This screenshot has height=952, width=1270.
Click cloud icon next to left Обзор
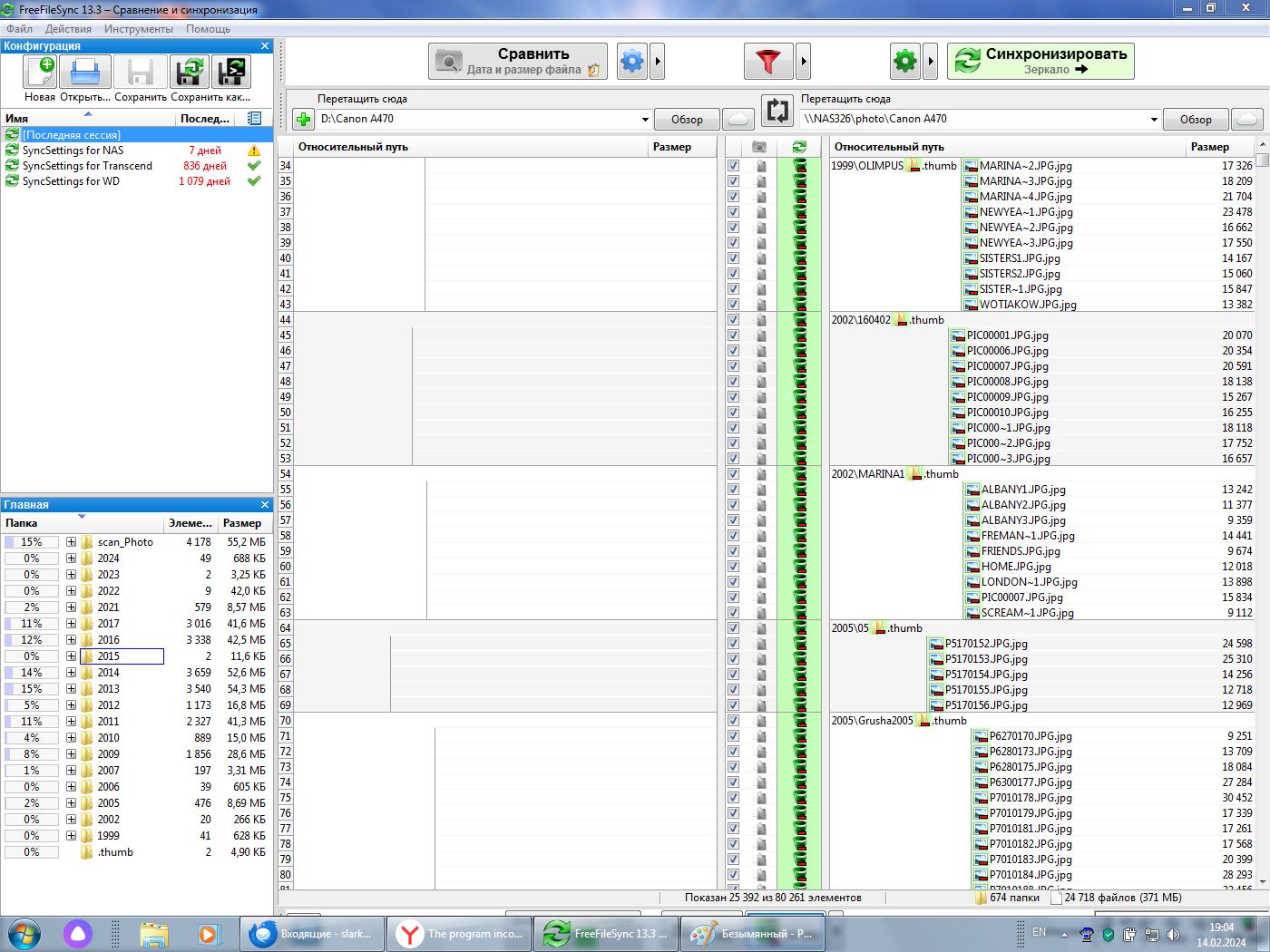739,119
